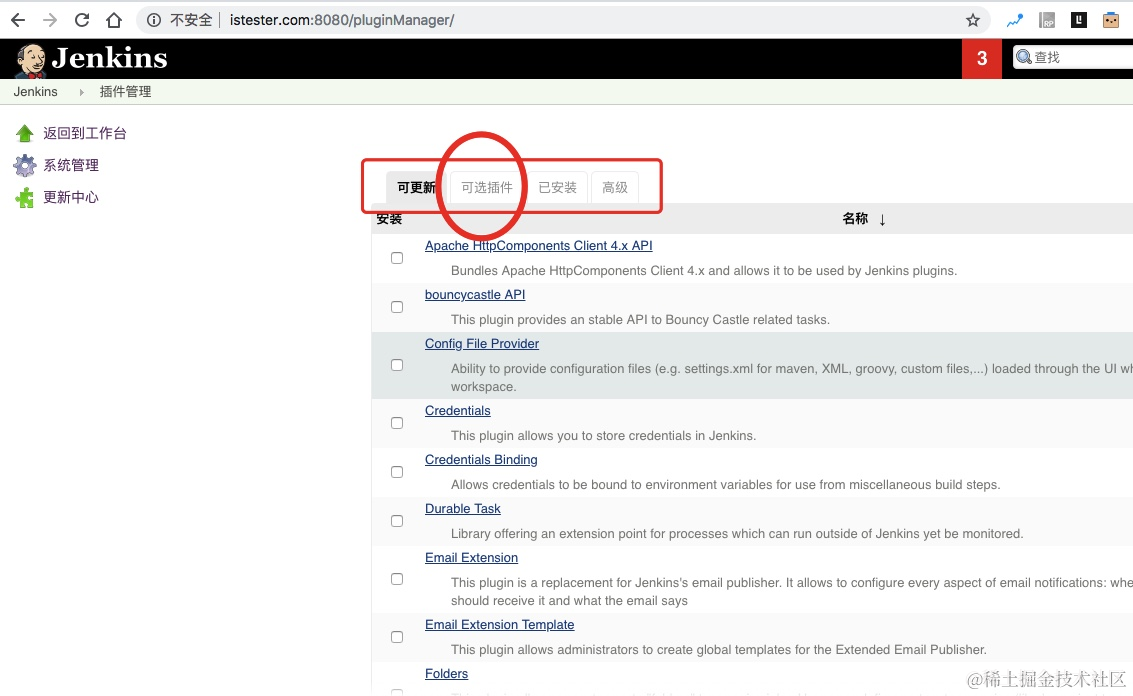Click the Jenkins breadcrumb link
Viewport: 1133px width, 696px height.
pyautogui.click(x=35, y=92)
